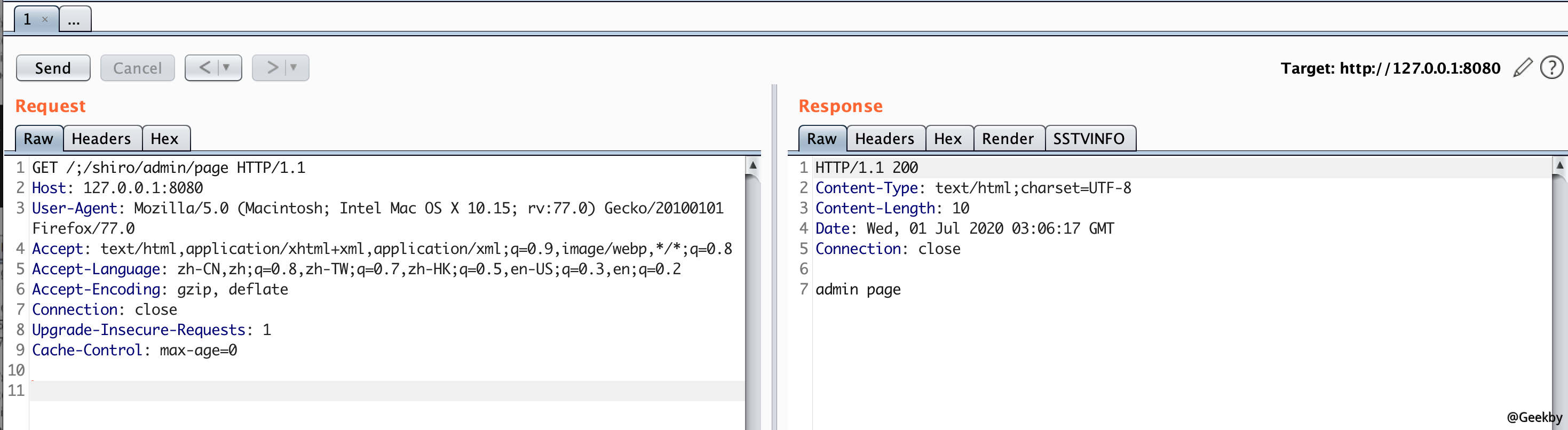Switch to the Request Headers tab
Image resolution: width=1568 pixels, height=430 pixels.
click(101, 139)
